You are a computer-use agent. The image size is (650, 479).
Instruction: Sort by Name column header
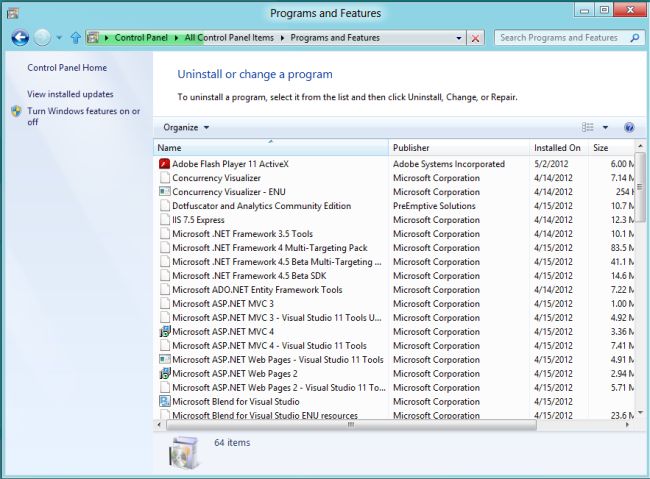point(271,148)
